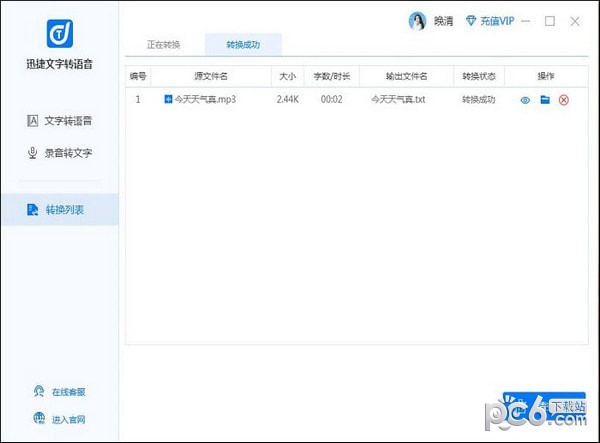600x443 pixels.
Task: Click 转换成功 status cell
Action: (x=479, y=99)
